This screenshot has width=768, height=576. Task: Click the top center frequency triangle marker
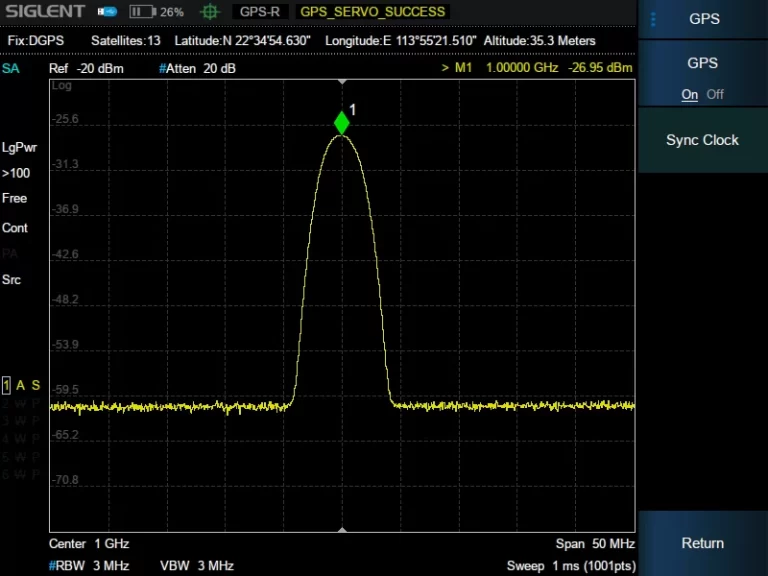[342, 81]
